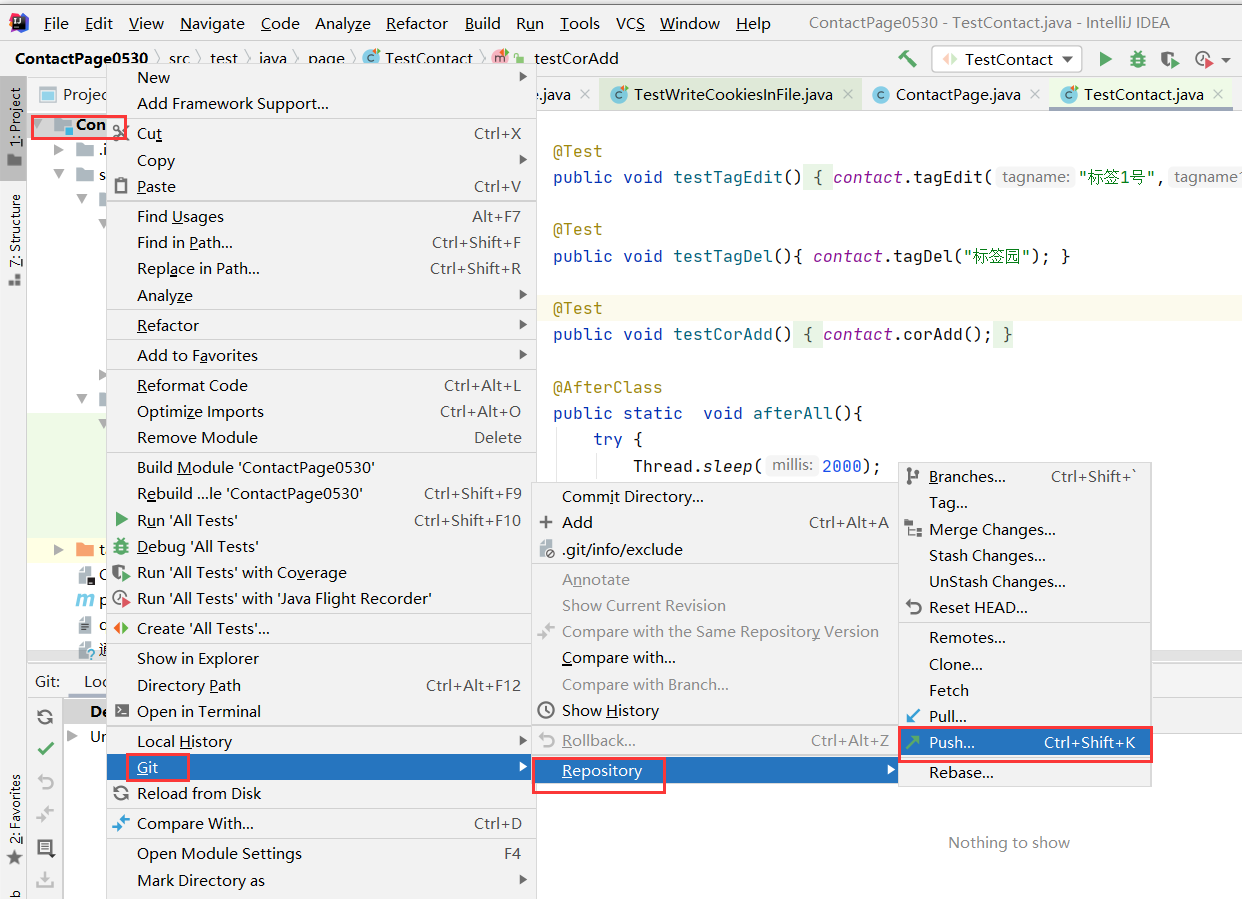Toggle the 2: Favorites tool window tab
The image size is (1242, 899).
[x=14, y=818]
